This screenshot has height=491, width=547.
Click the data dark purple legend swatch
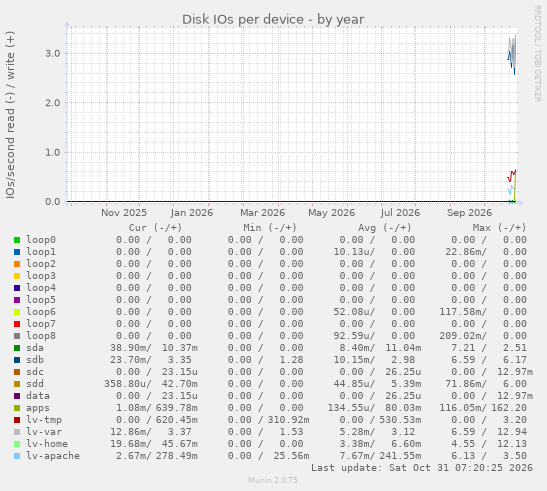pos(17,396)
